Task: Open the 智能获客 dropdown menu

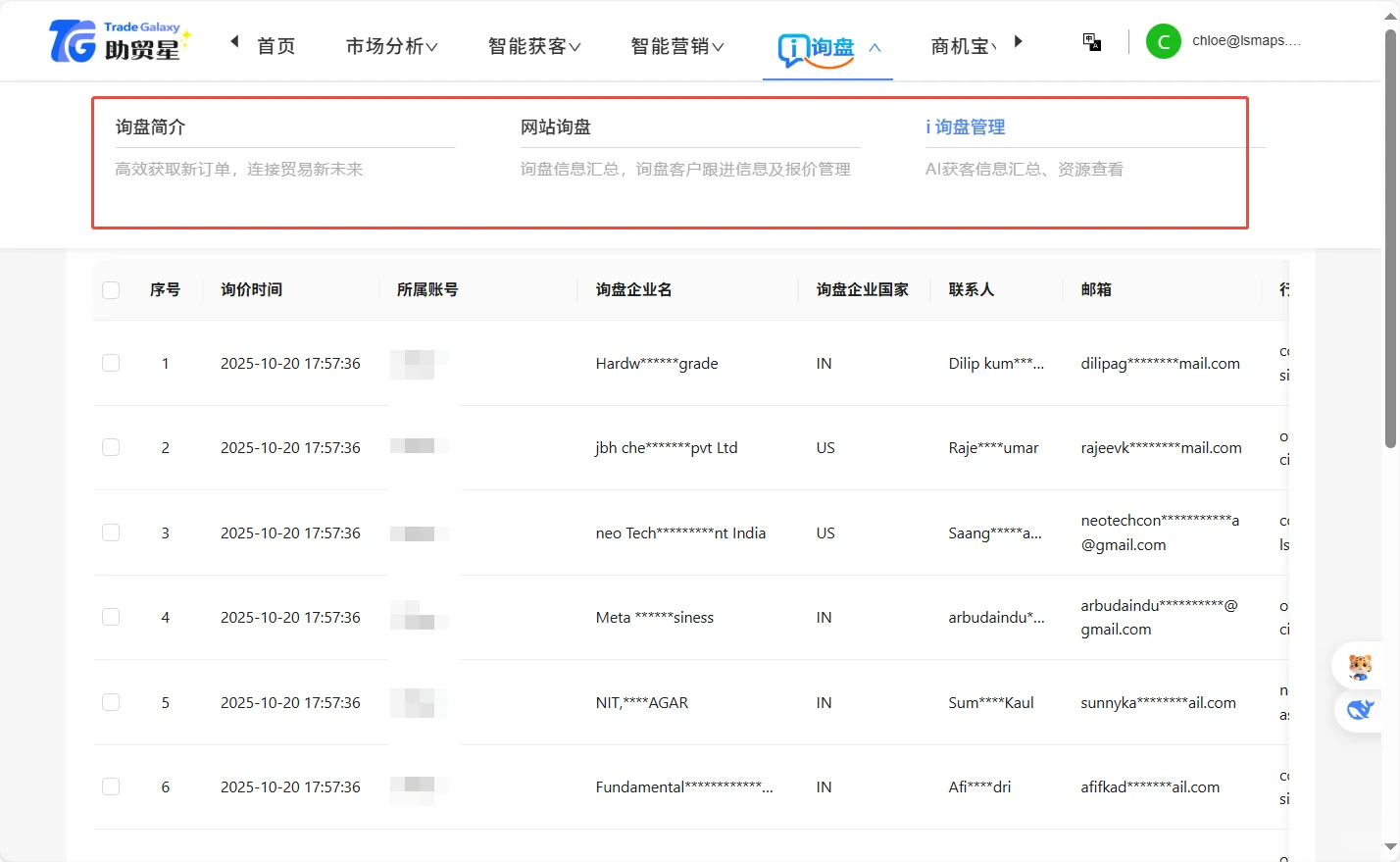Action: tap(533, 44)
